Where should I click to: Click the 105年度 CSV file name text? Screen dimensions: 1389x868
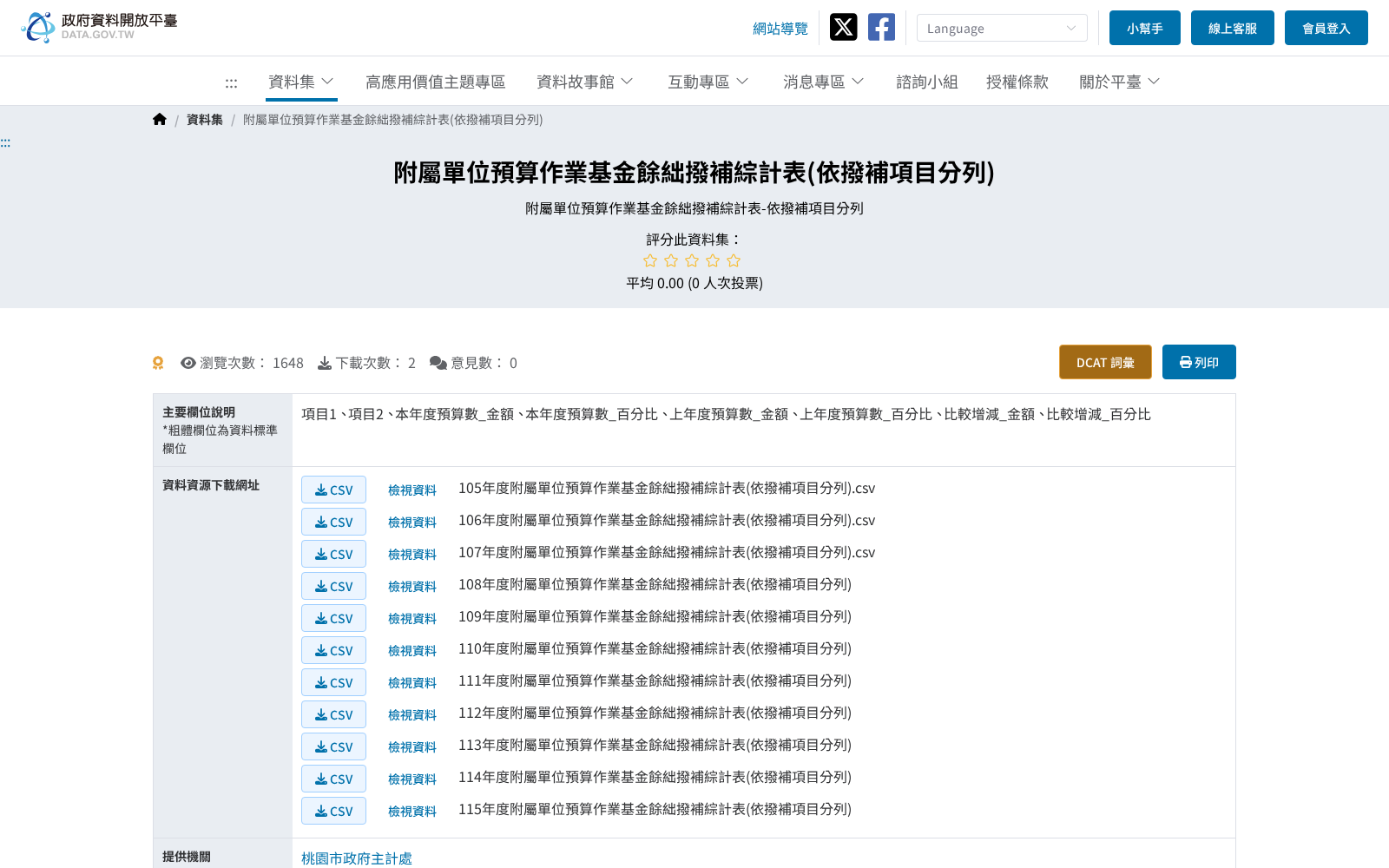point(667,489)
